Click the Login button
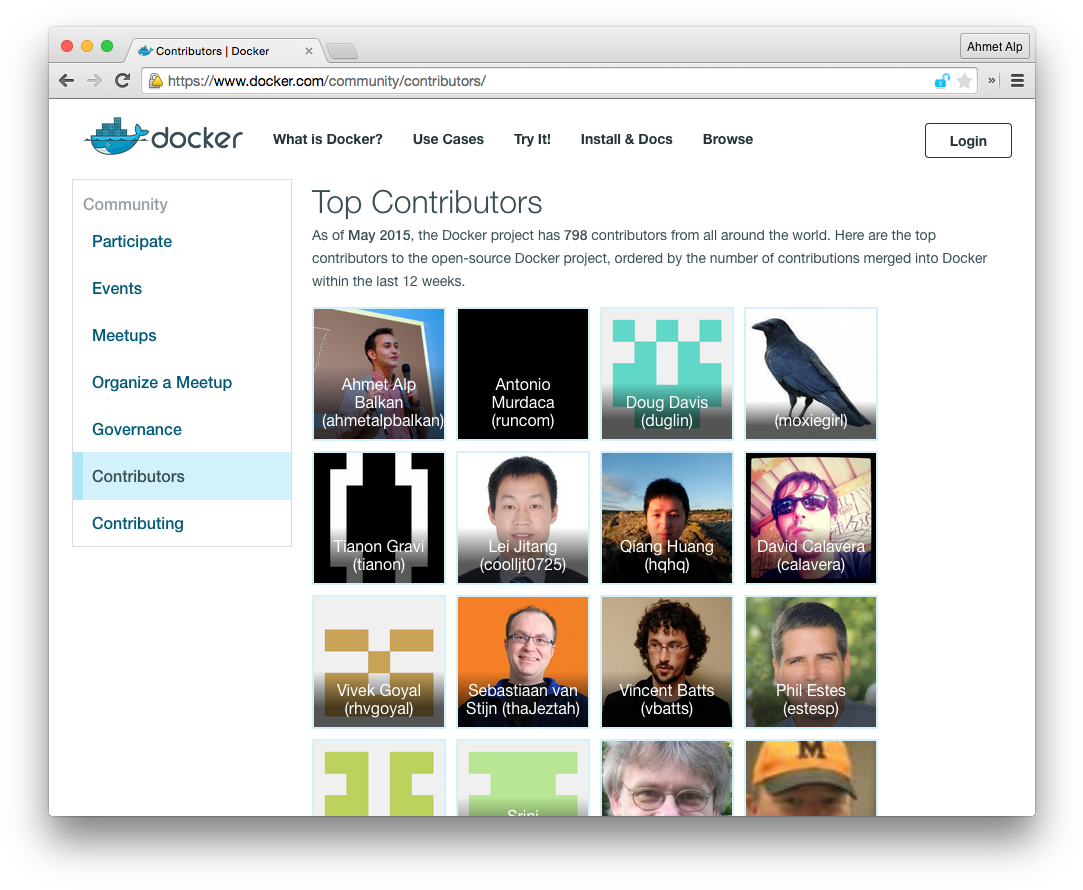Viewport: 1083px width, 890px height. 967,141
